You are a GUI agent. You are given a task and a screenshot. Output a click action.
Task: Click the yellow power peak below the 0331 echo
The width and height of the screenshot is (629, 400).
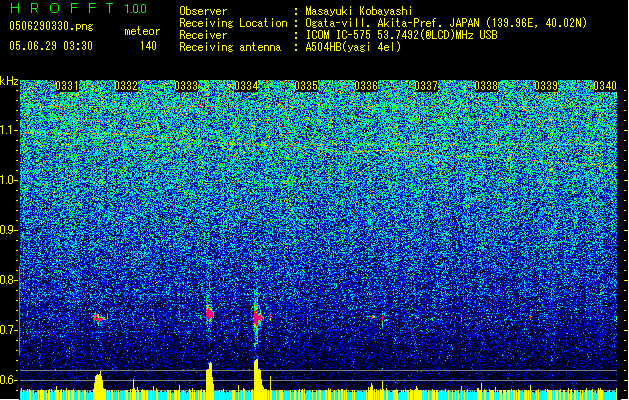pyautogui.click(x=99, y=382)
